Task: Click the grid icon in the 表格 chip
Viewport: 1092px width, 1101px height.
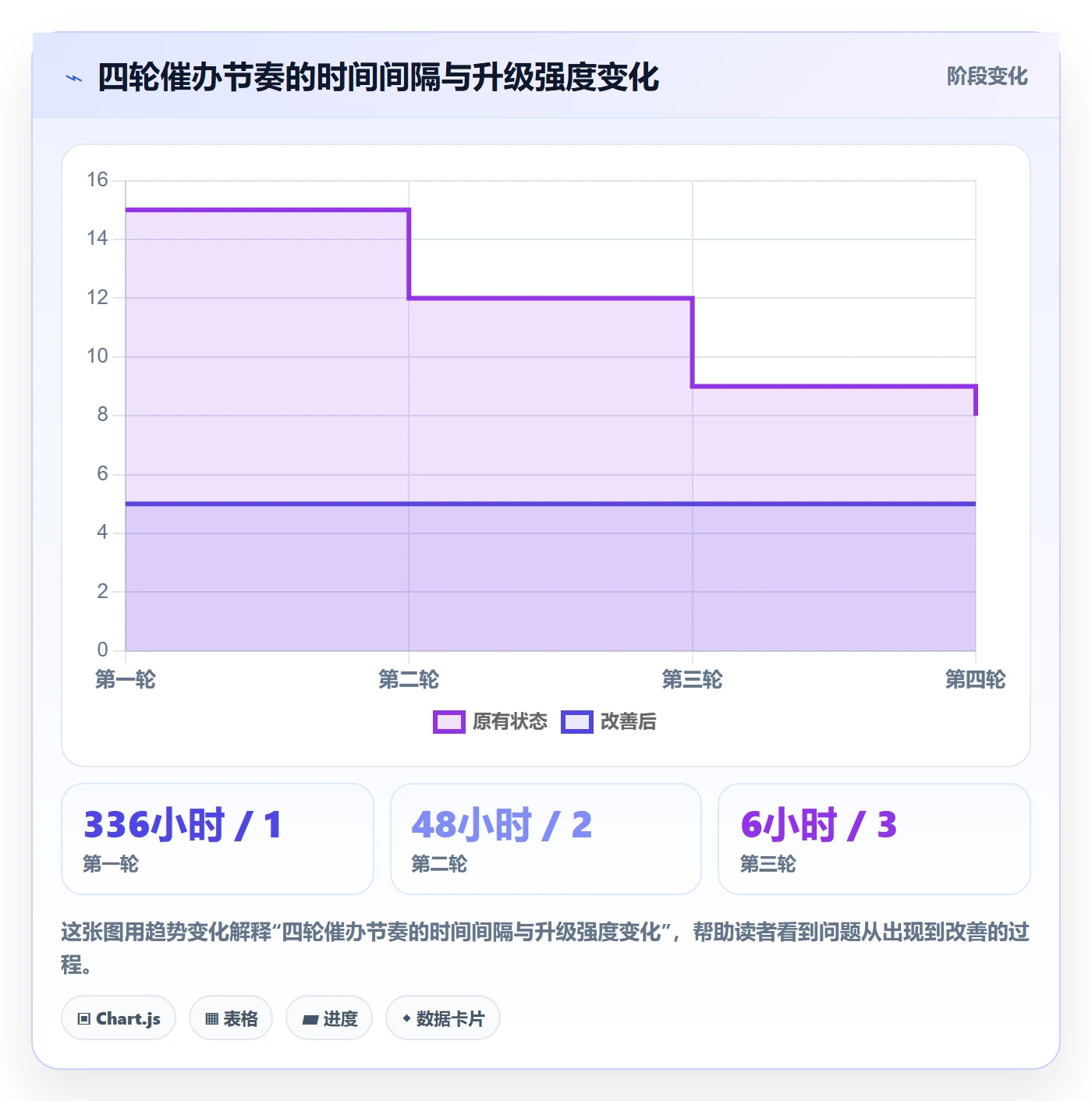Action: (x=211, y=1018)
